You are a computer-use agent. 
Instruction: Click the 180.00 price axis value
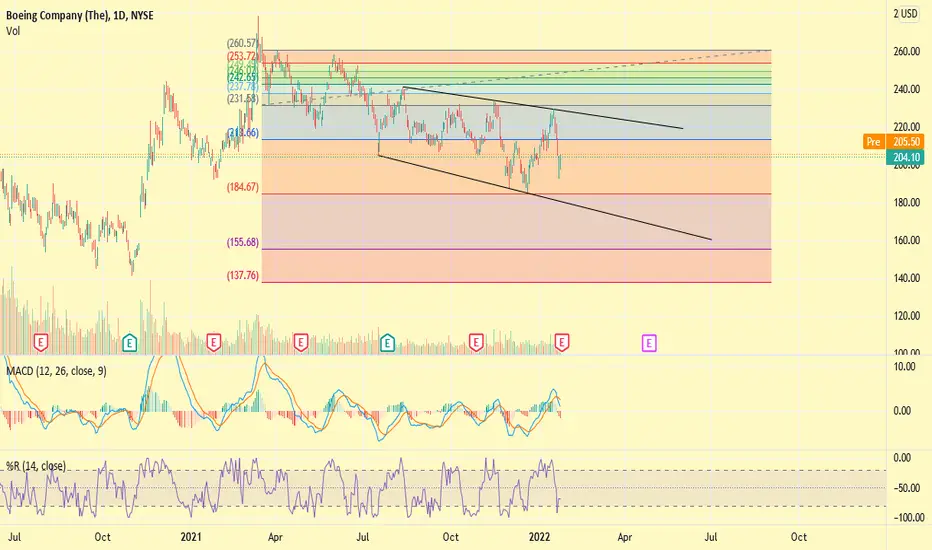coord(906,203)
